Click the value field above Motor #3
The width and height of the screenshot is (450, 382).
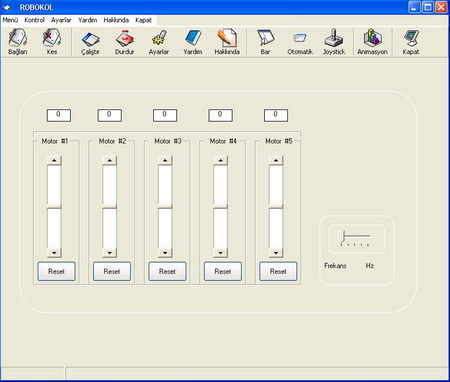165,115
